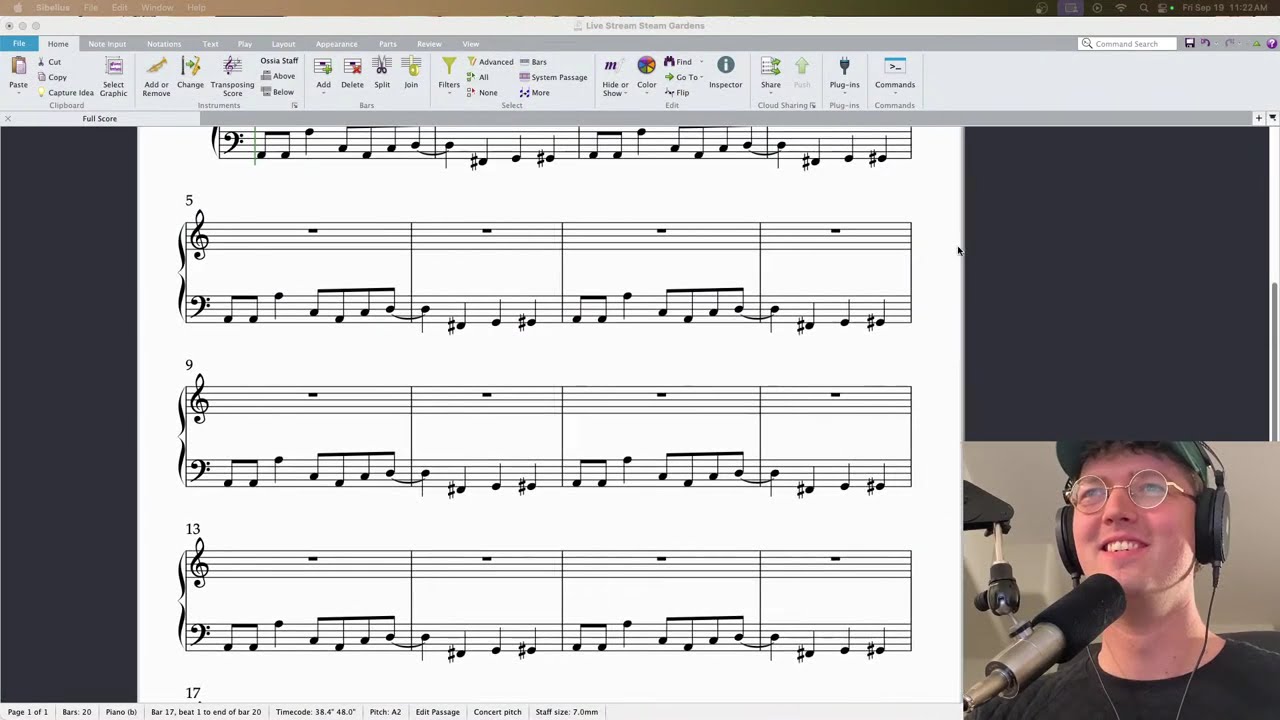This screenshot has height=720, width=1280.
Task: Click the Delete bars icon
Action: click(x=352, y=66)
